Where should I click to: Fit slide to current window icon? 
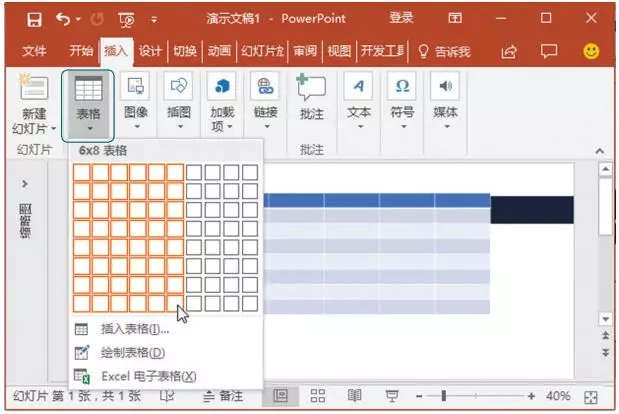coord(591,397)
